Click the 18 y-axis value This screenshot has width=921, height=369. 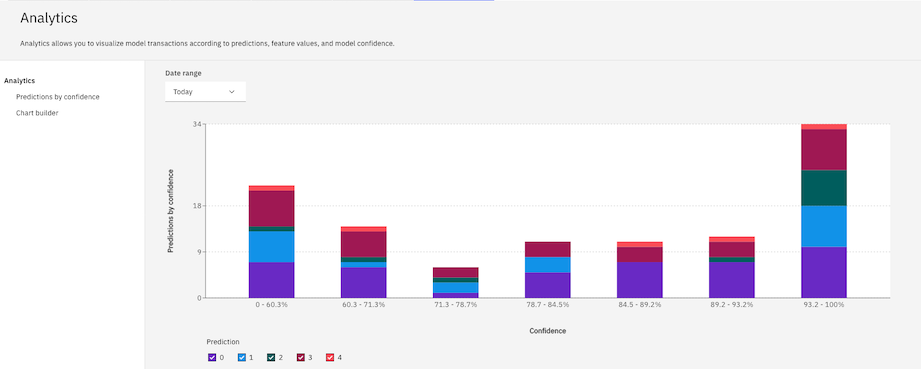click(x=198, y=206)
